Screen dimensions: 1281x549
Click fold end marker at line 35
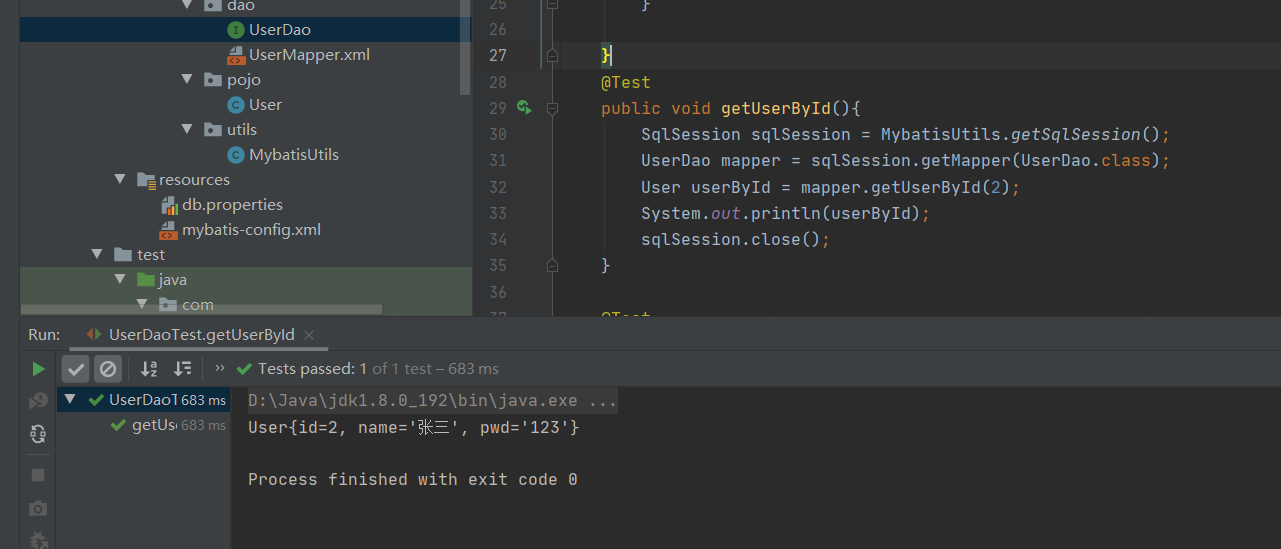click(x=551, y=265)
